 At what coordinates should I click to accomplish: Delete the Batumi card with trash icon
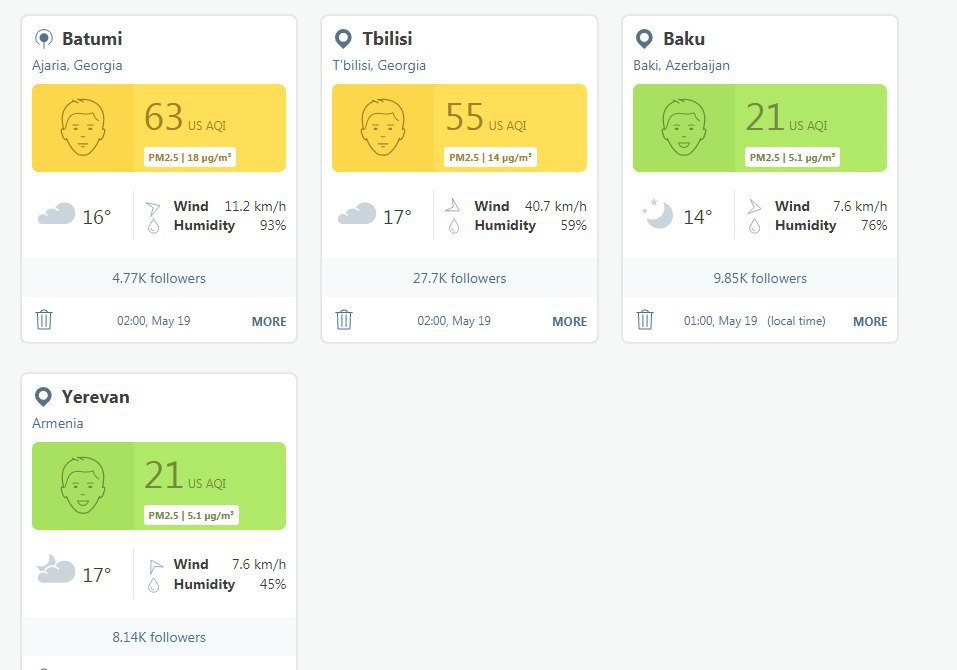click(x=44, y=320)
